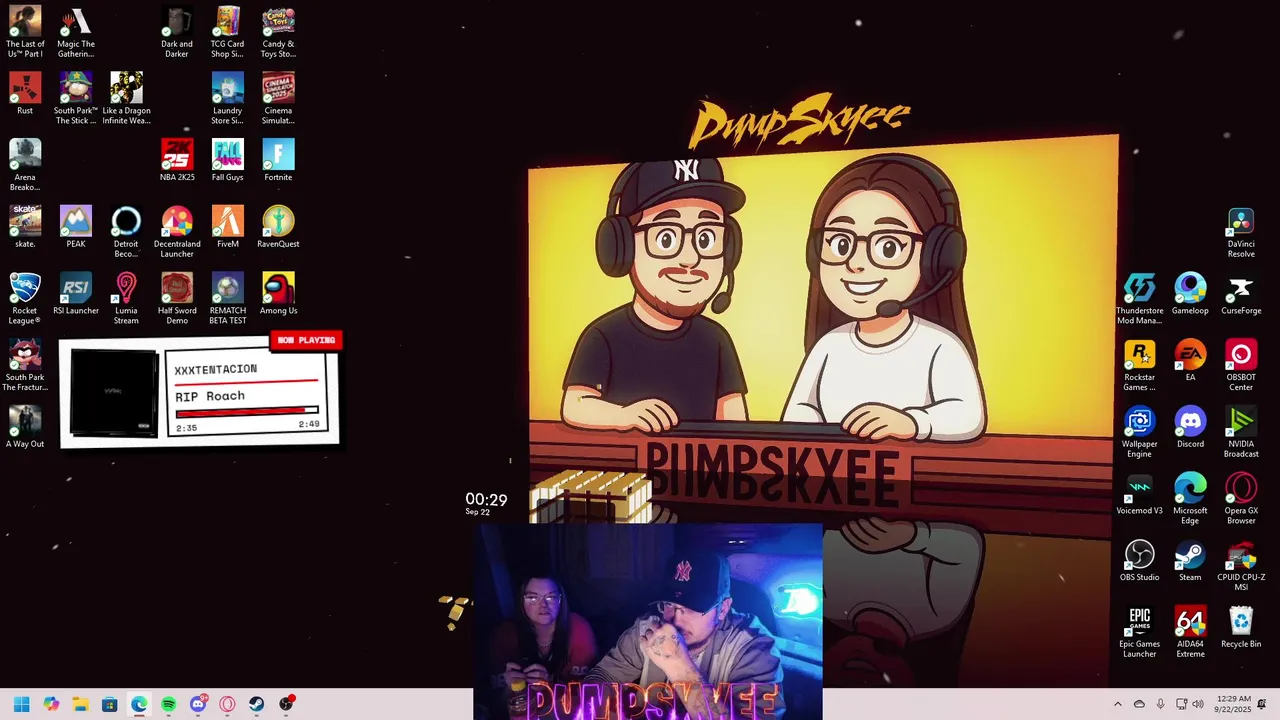Screen dimensions: 1280x720
Task: Open Spotify from the taskbar
Action: [x=168, y=704]
